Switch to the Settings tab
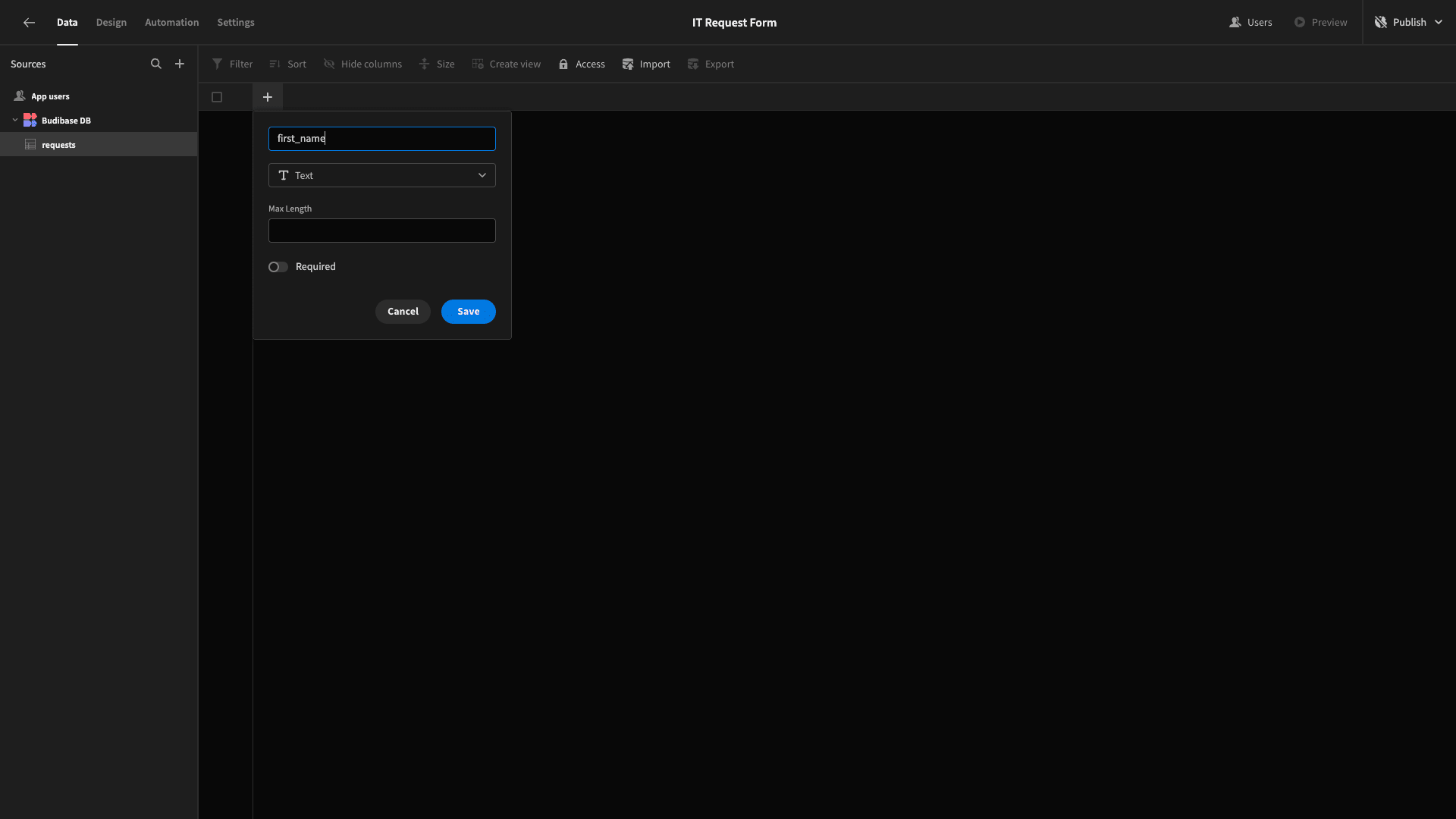1456x819 pixels. pyautogui.click(x=236, y=23)
